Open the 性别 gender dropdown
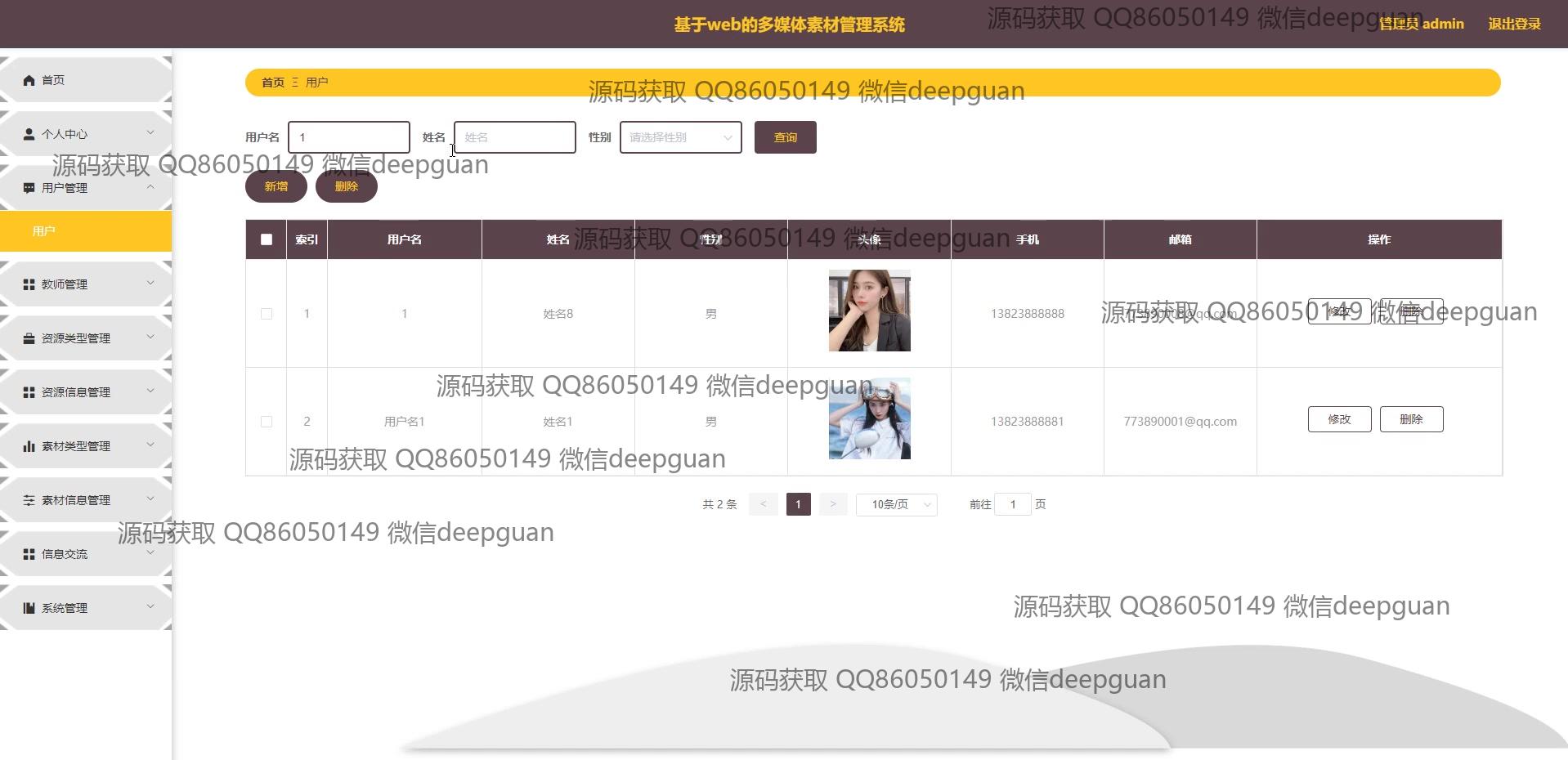Image resolution: width=1568 pixels, height=760 pixels. pos(681,137)
